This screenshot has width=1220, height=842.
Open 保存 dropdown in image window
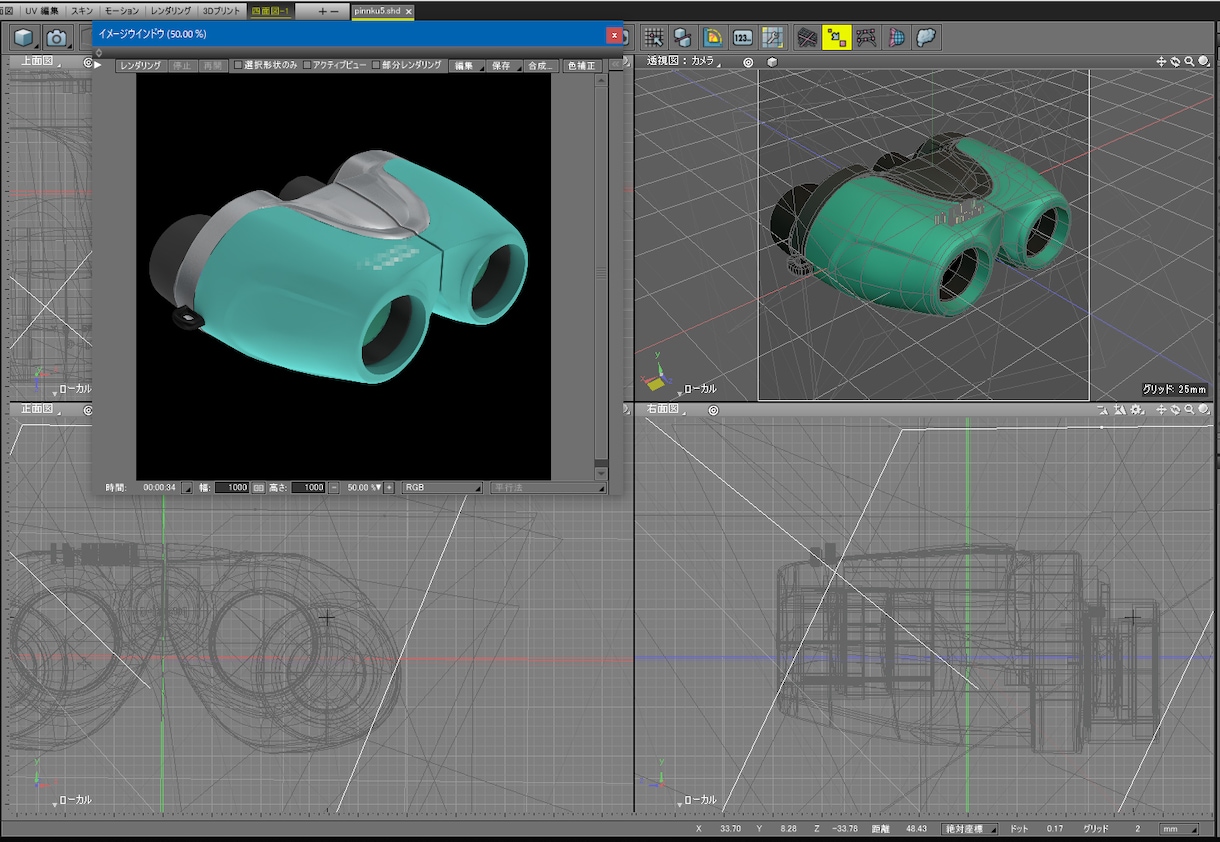point(503,65)
